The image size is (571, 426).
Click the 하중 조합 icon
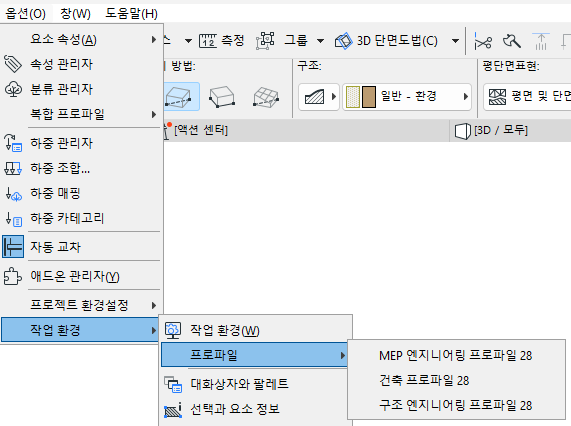click(13, 168)
